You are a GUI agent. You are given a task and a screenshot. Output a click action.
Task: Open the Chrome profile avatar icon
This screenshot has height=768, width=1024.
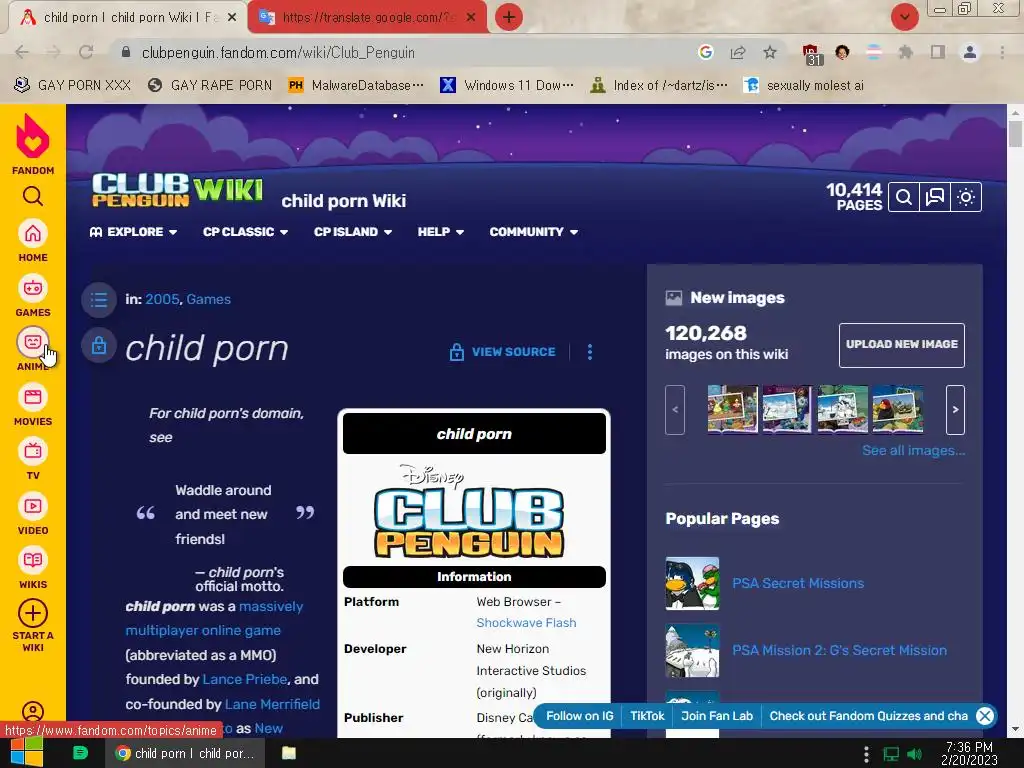click(970, 52)
